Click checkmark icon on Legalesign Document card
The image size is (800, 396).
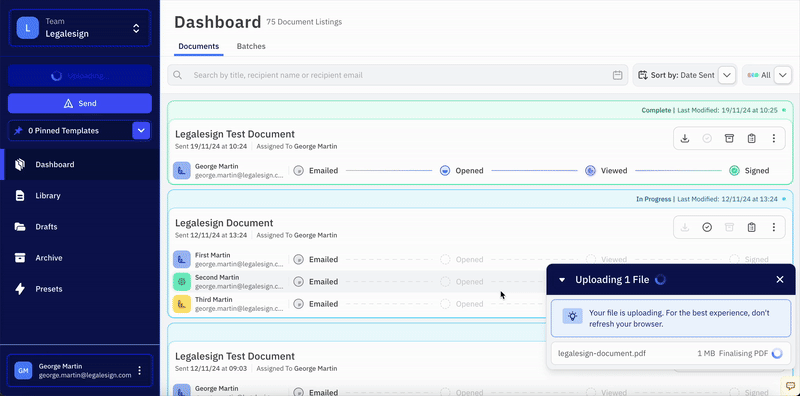coord(707,227)
